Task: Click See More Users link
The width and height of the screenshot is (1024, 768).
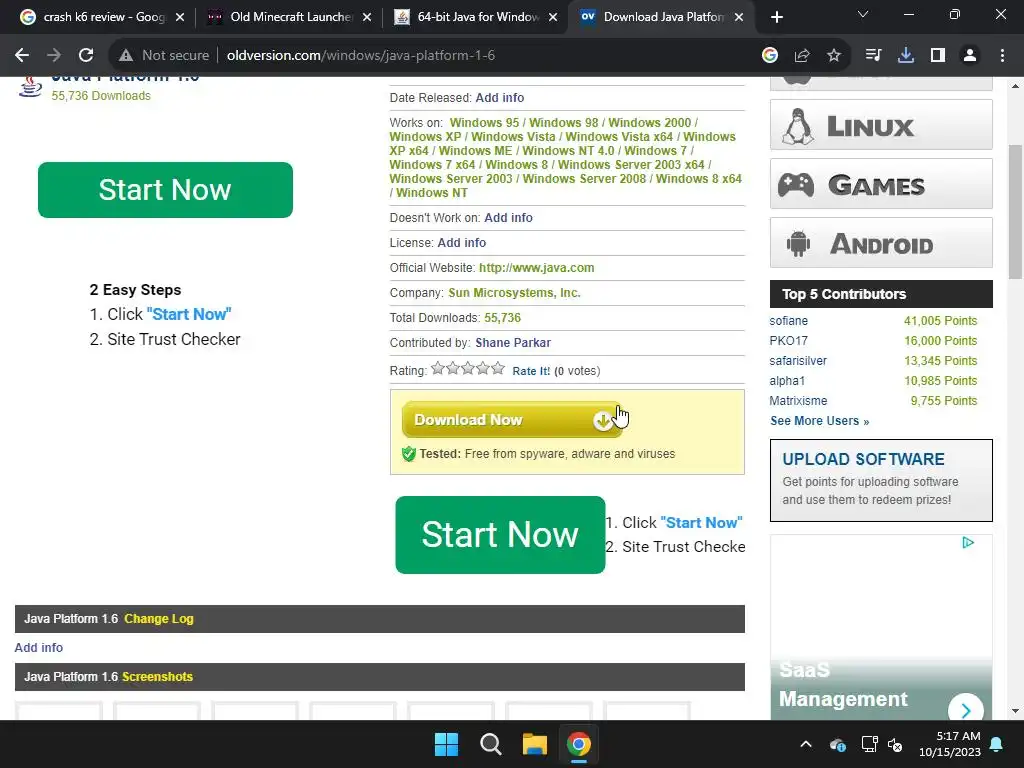Action: pos(820,421)
